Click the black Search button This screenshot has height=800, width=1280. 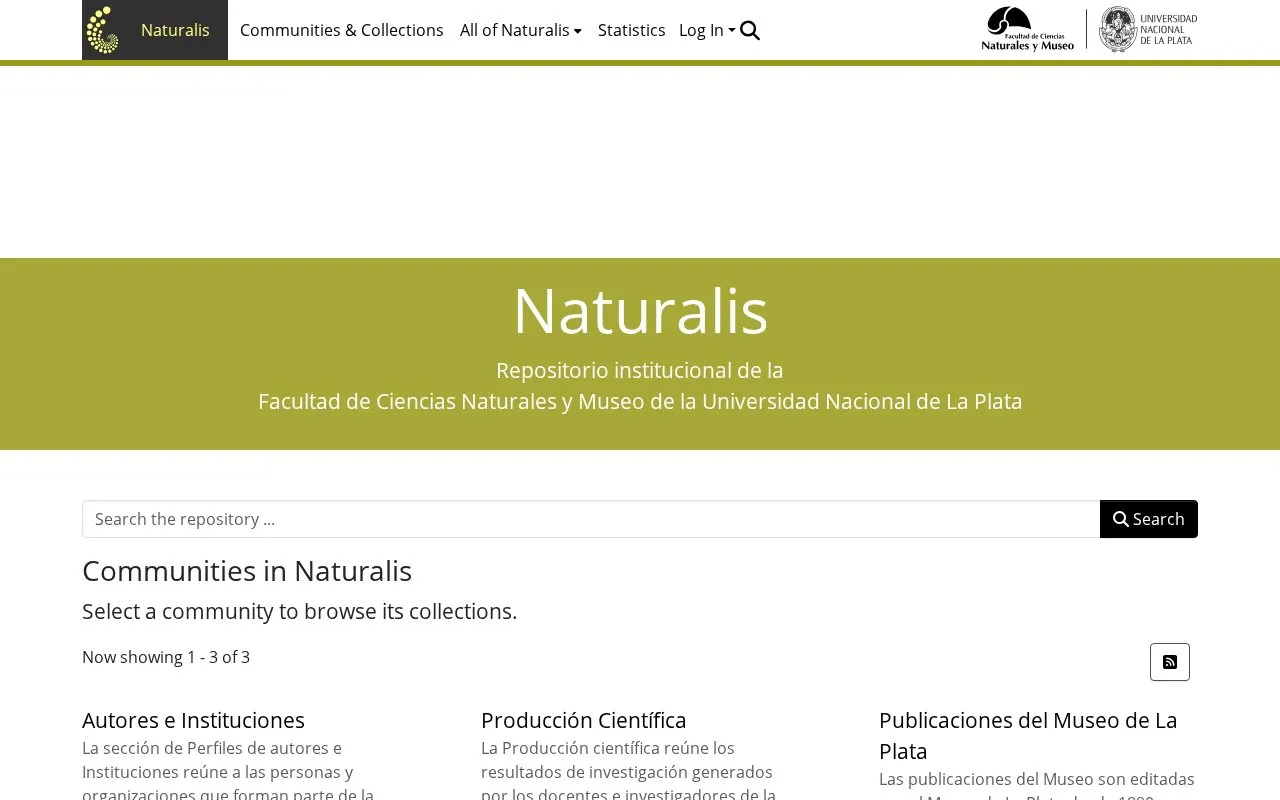point(1149,519)
